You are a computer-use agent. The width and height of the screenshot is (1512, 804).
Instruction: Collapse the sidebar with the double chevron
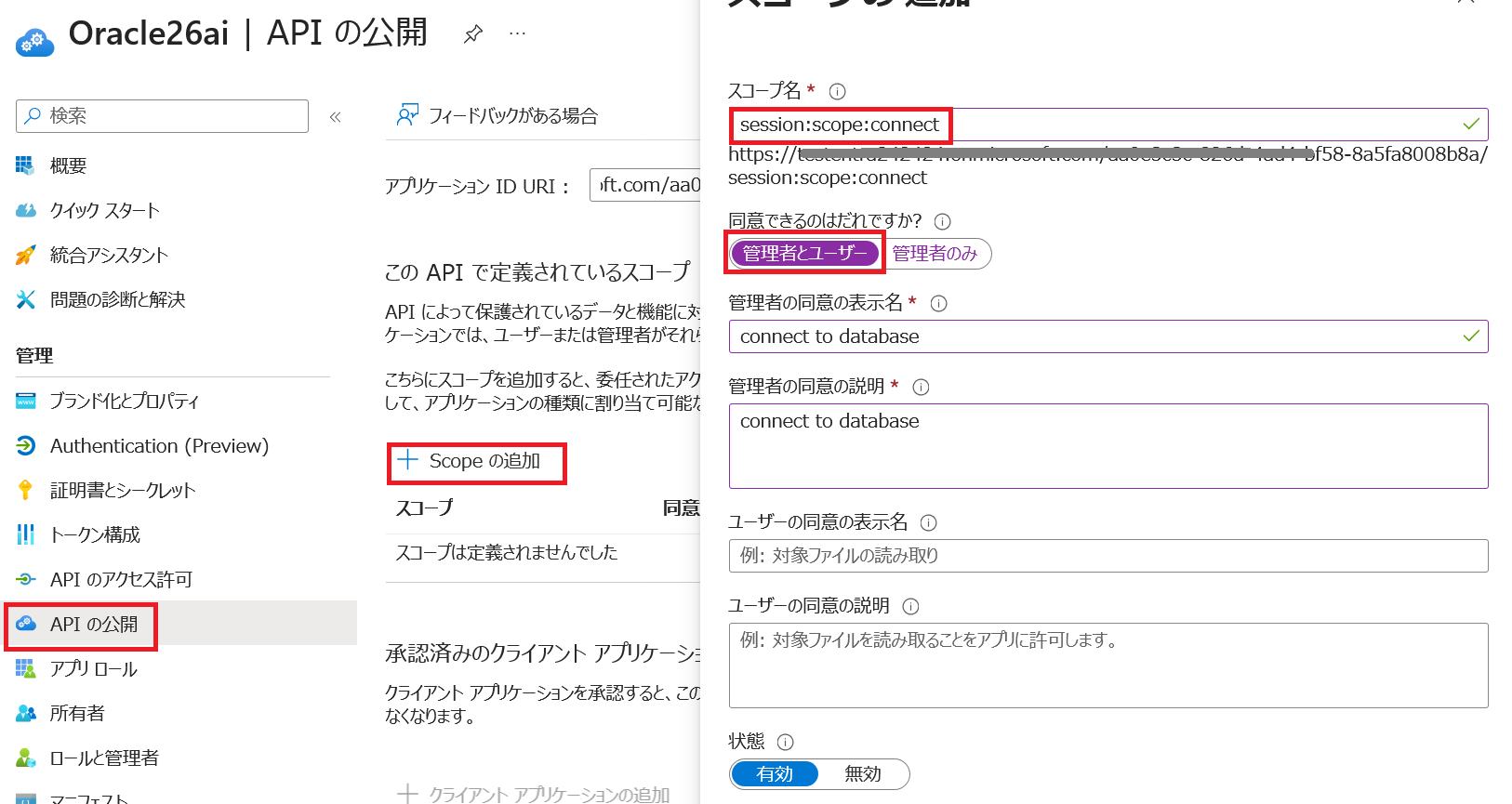pos(336,116)
